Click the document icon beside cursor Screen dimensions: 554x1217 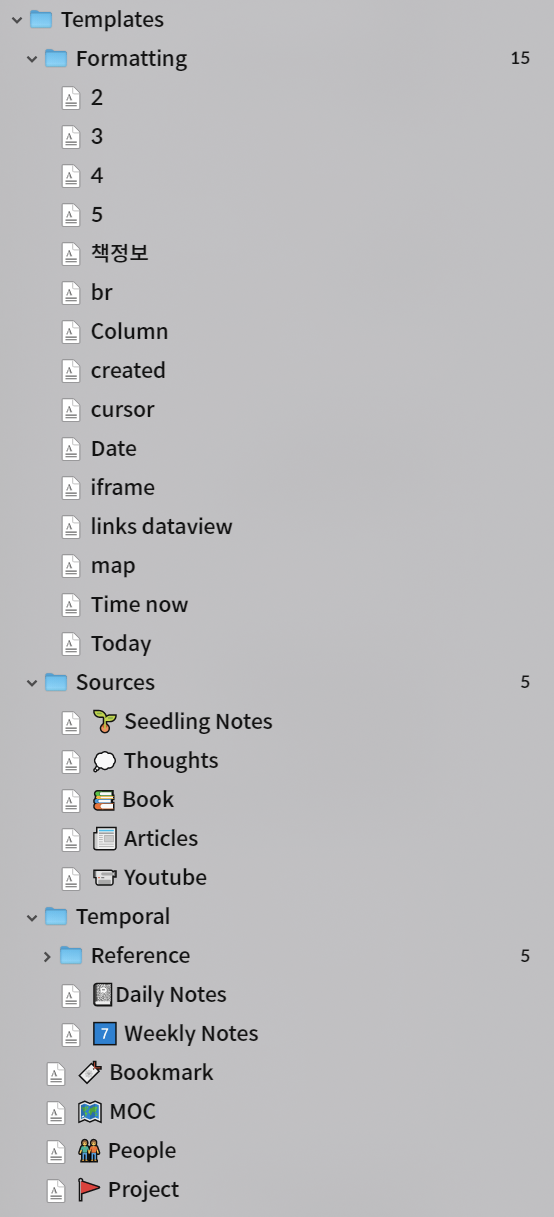coord(71,410)
